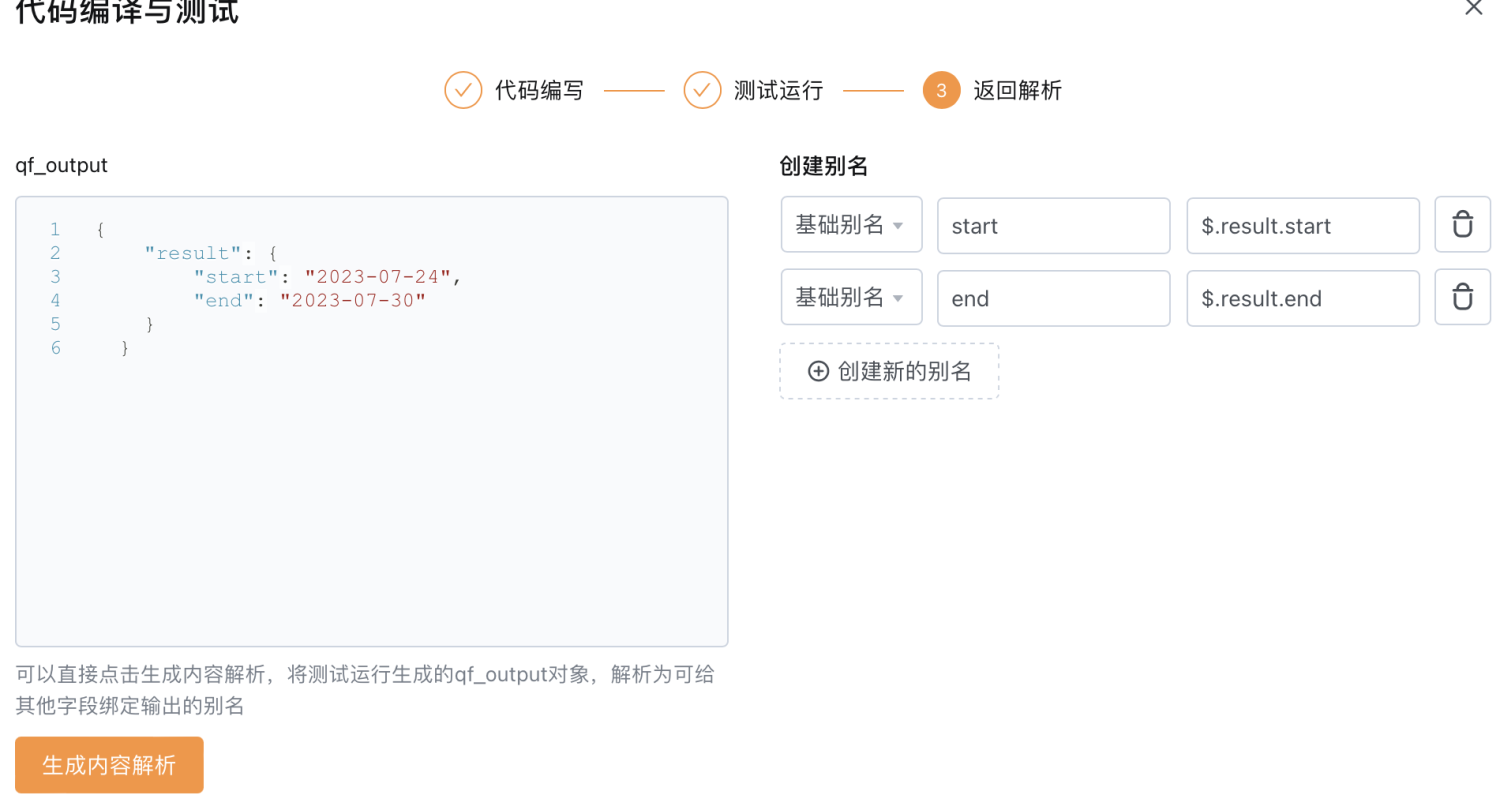Click line number 6 in the editor
Viewport: 1500px width, 810px height.
[55, 348]
